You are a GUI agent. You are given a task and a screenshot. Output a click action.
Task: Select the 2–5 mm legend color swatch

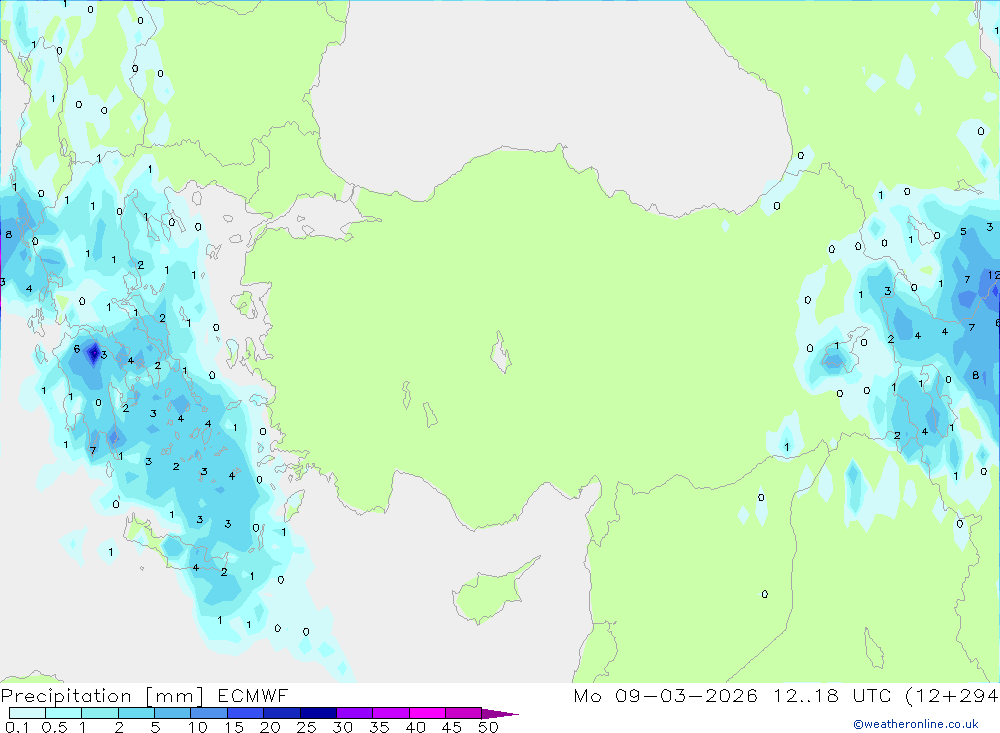coord(136,713)
